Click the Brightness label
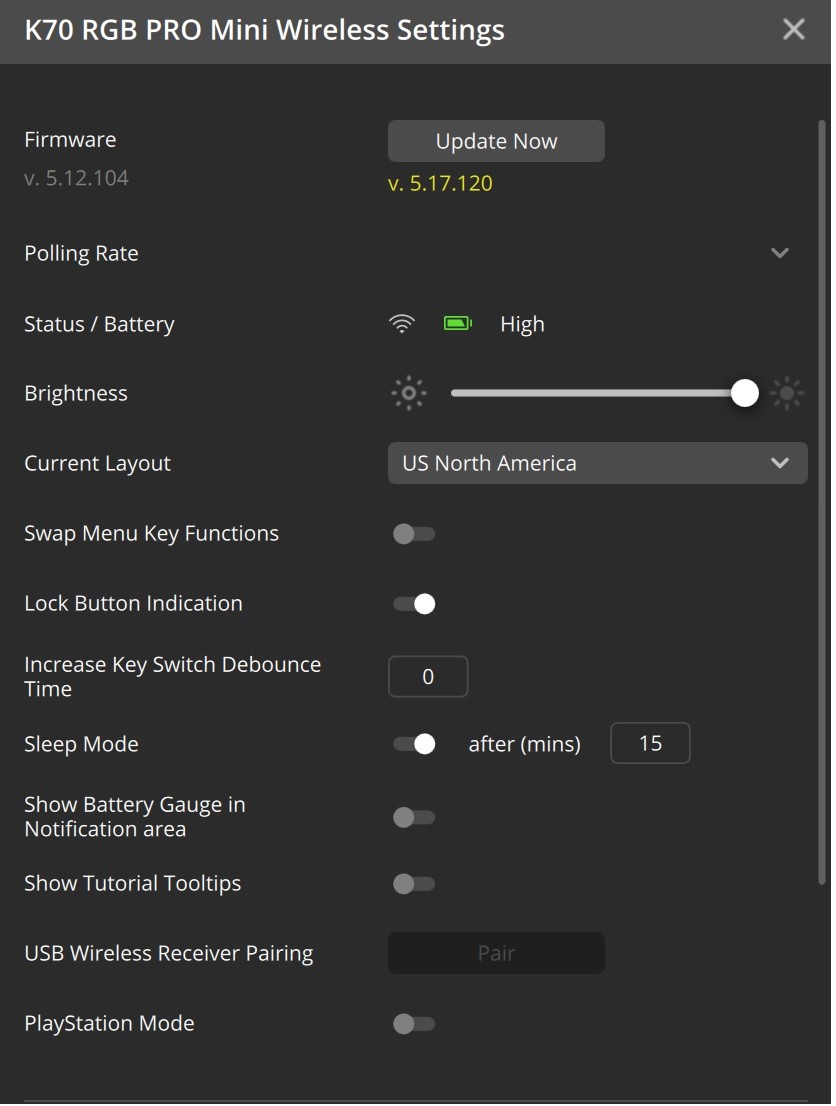The height and width of the screenshot is (1106, 836). click(75, 394)
